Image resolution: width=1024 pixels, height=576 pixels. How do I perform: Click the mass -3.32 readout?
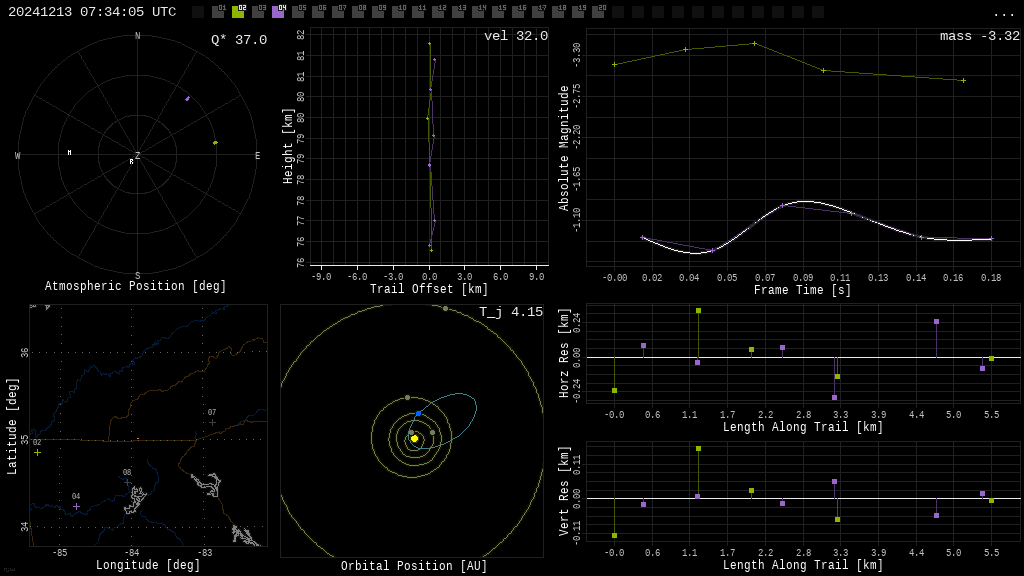980,36
